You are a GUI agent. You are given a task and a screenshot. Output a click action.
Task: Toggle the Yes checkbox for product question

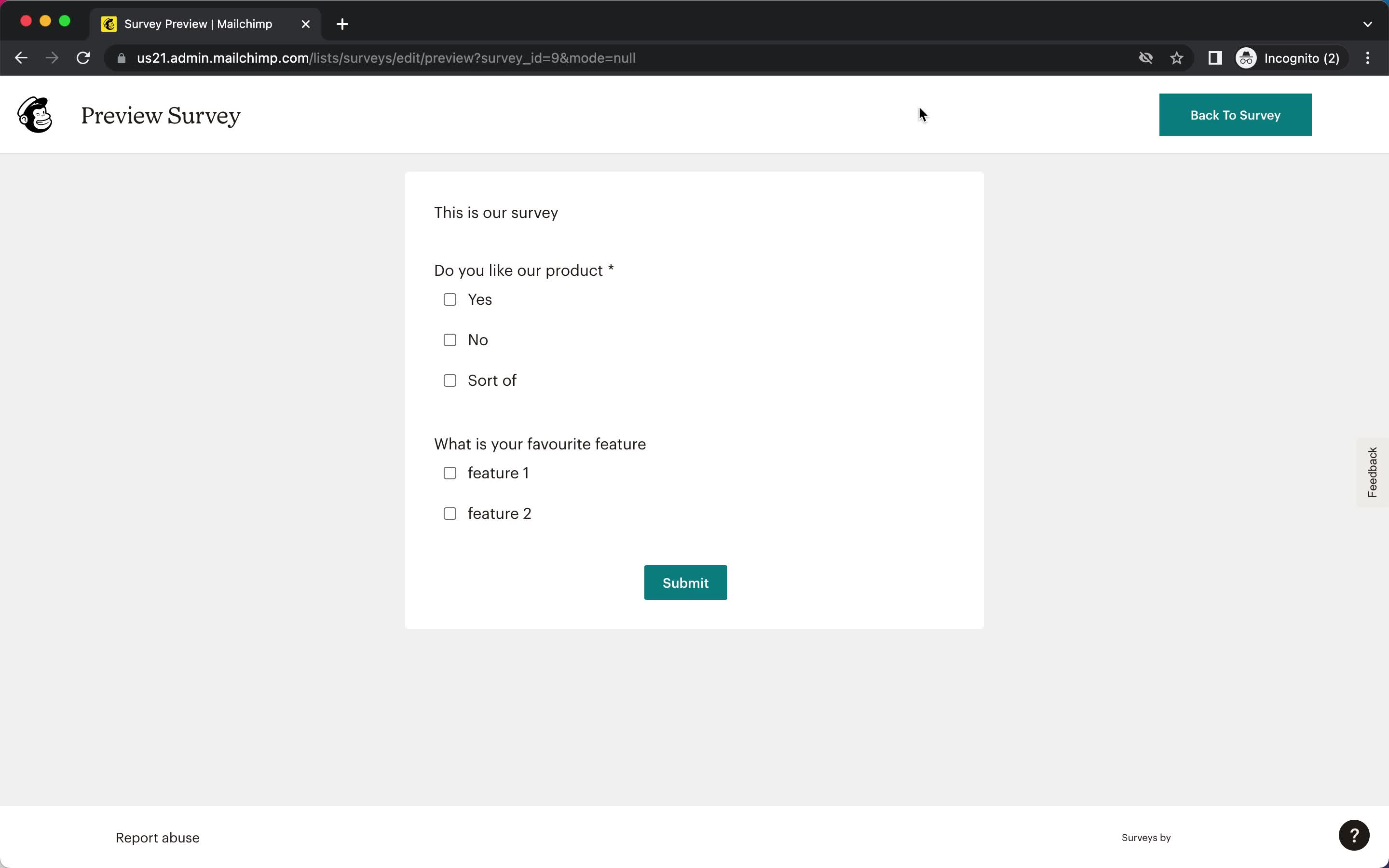point(449,299)
